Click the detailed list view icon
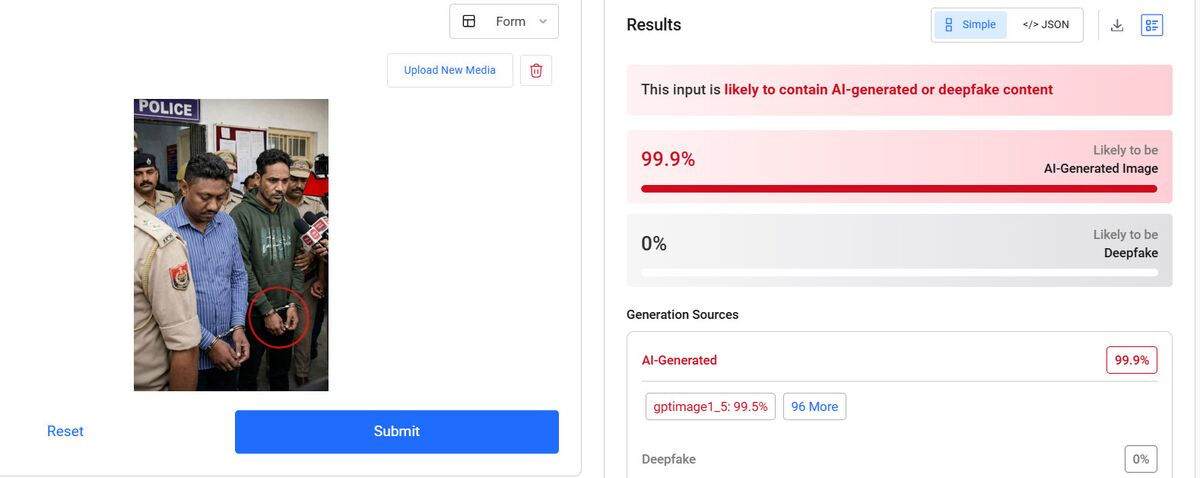 tap(1152, 25)
